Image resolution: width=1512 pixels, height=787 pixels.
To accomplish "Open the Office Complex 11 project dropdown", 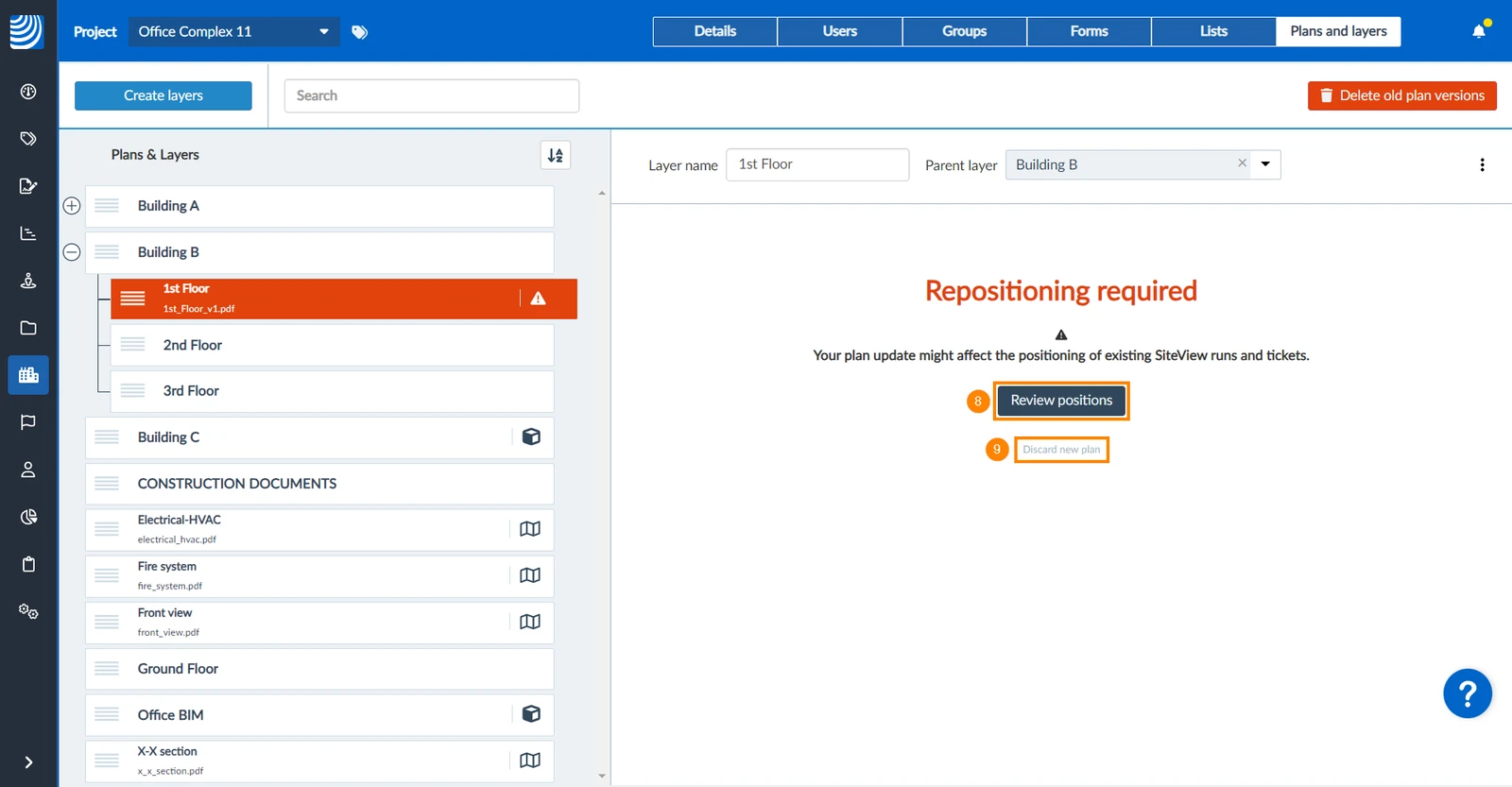I will [234, 32].
